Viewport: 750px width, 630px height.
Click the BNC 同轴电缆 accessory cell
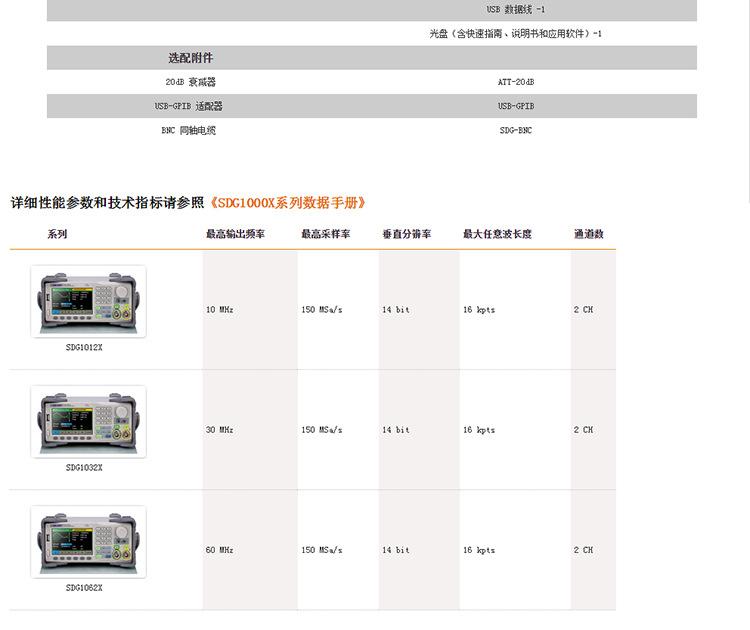[x=188, y=130]
